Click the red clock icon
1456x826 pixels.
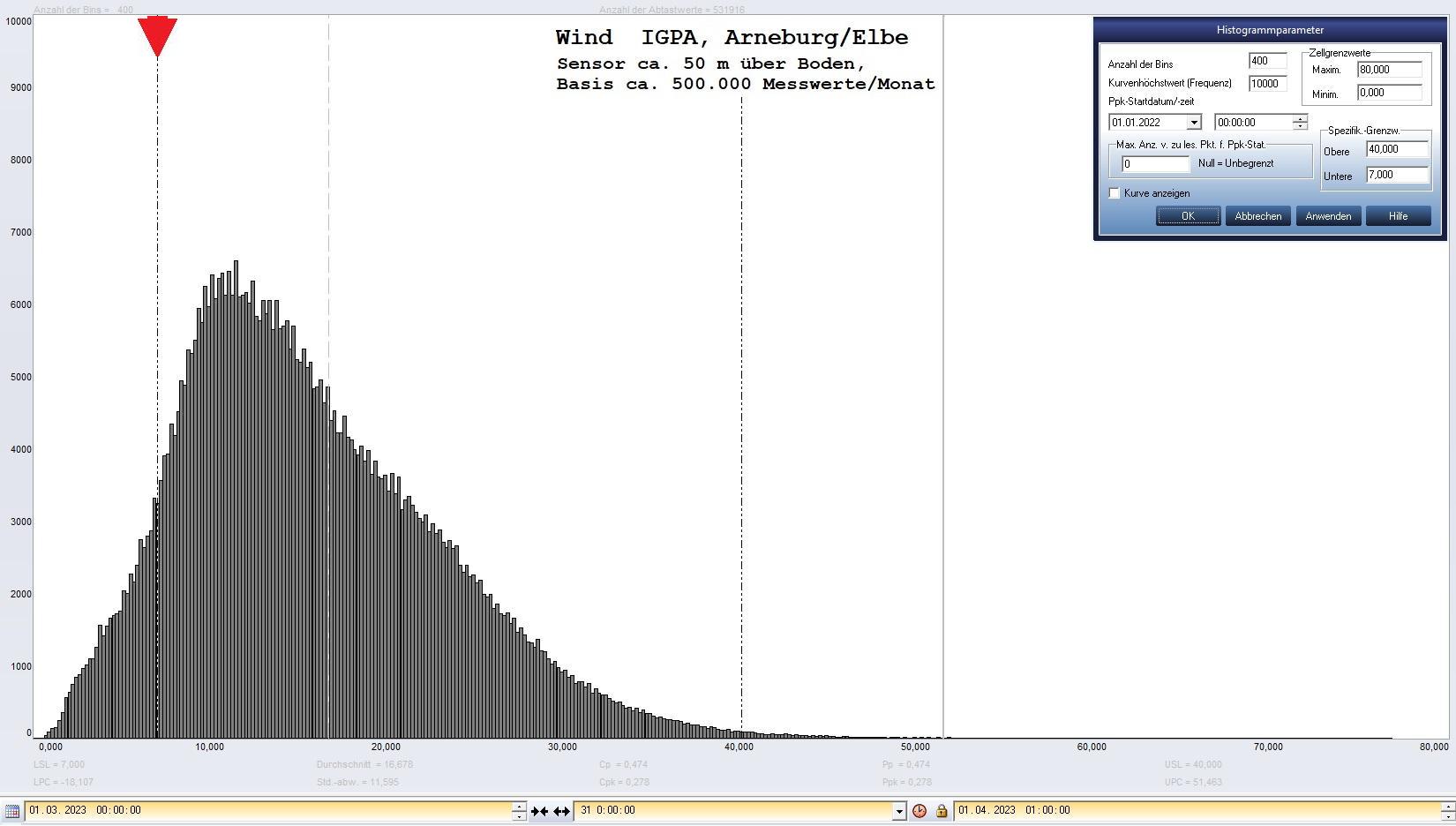point(919,811)
